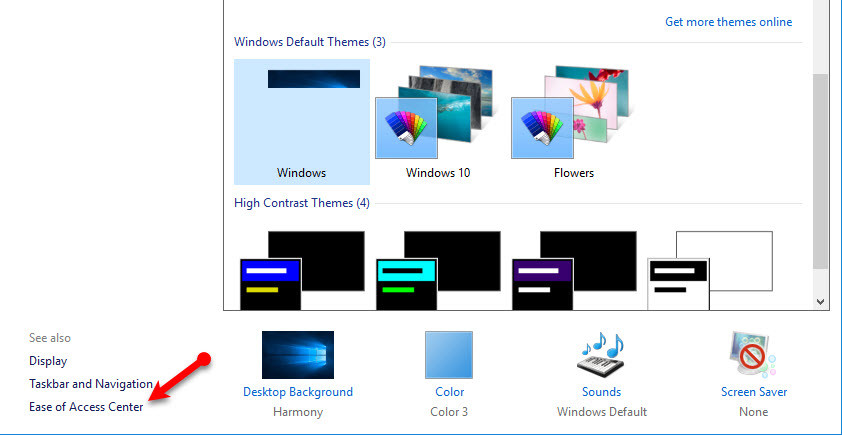Open the Sounds link
The image size is (842, 435).
pos(601,392)
